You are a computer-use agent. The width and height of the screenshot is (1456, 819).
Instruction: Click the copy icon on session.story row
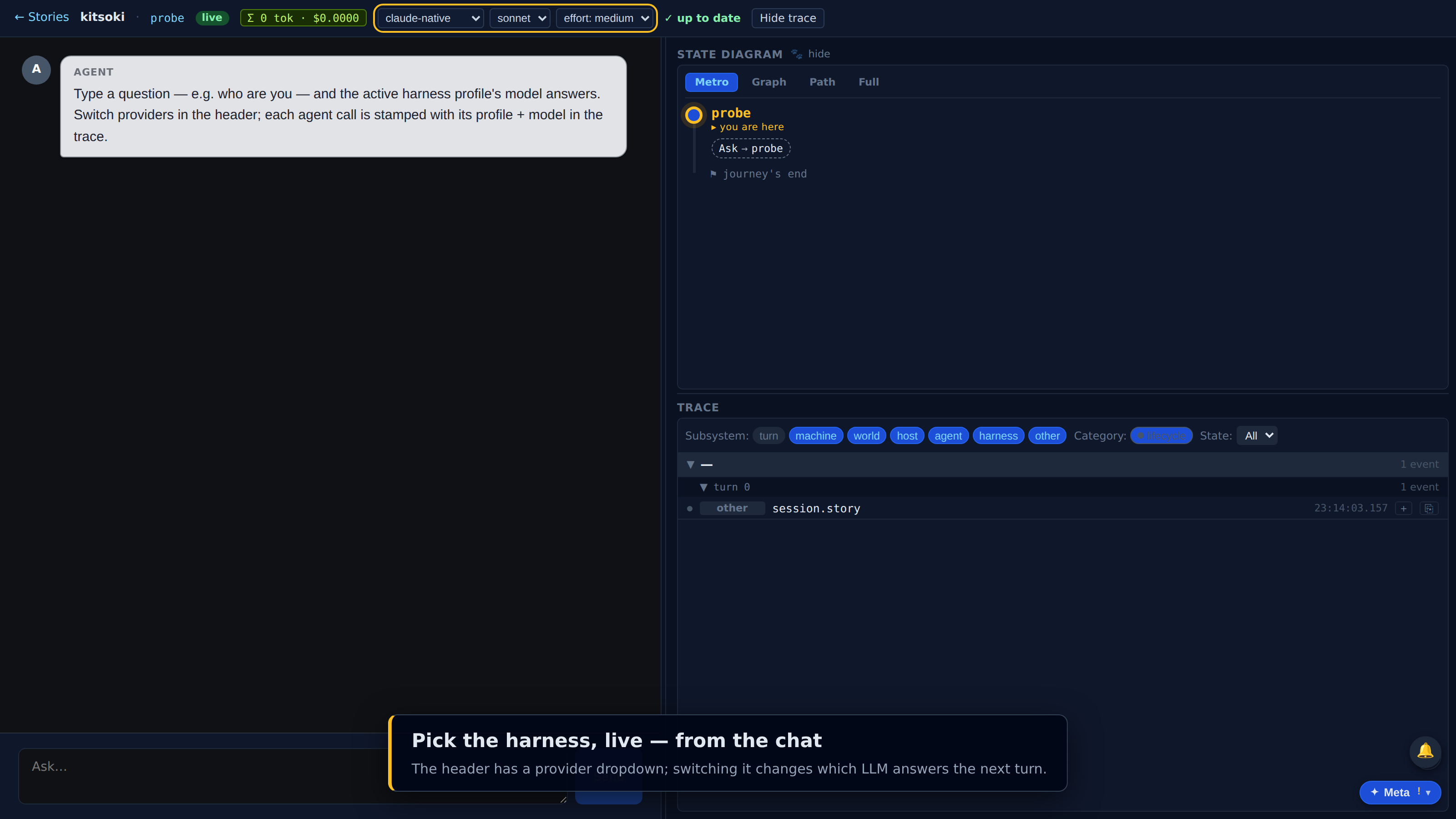click(1429, 508)
